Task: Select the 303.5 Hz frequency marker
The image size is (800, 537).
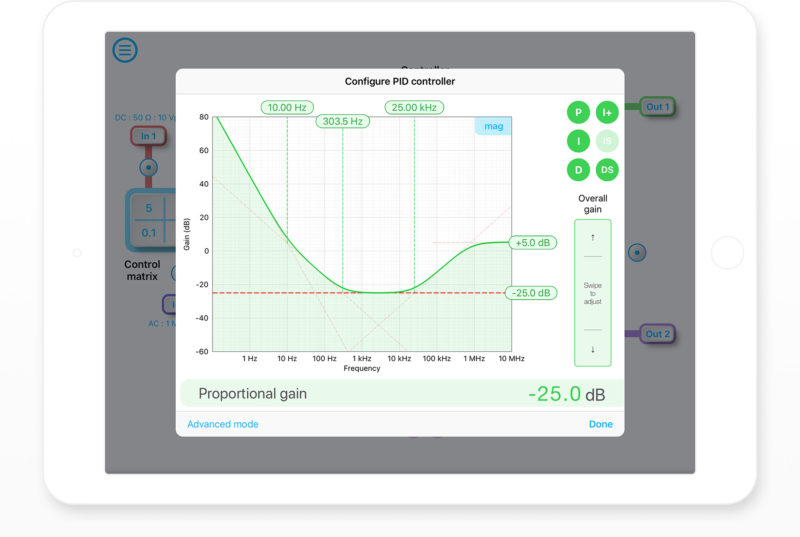Action: (342, 122)
